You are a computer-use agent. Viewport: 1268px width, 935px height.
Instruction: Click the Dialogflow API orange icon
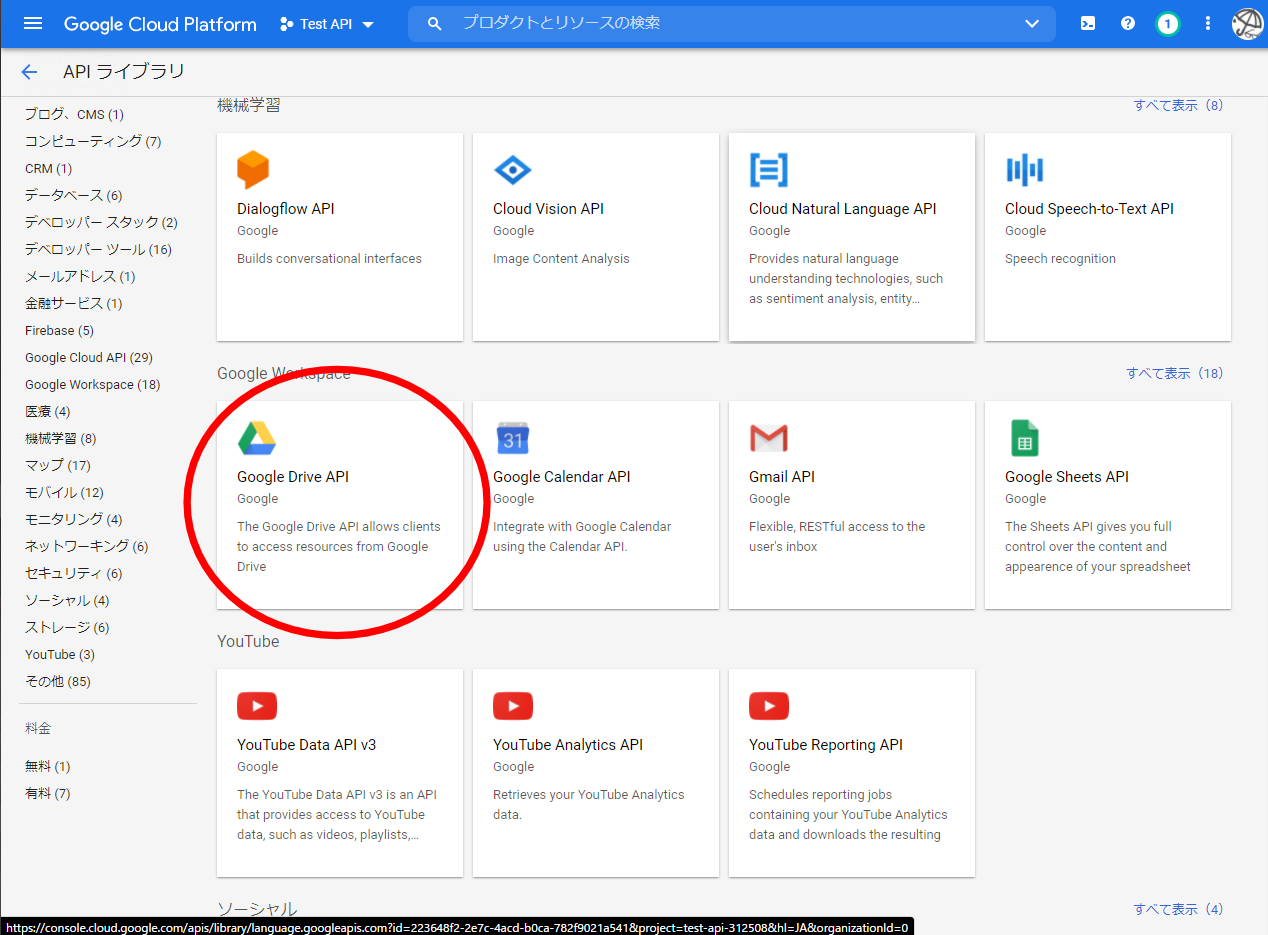pyautogui.click(x=253, y=170)
